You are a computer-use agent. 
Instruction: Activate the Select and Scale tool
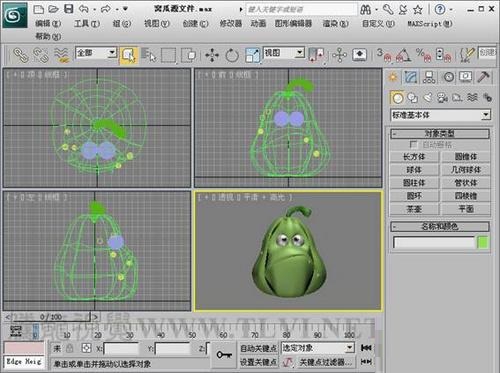pyautogui.click(x=252, y=55)
